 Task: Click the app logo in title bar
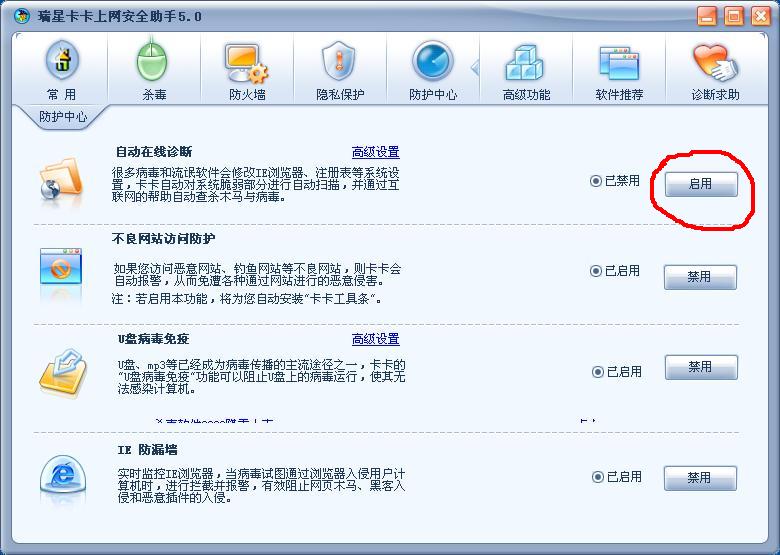22,16
